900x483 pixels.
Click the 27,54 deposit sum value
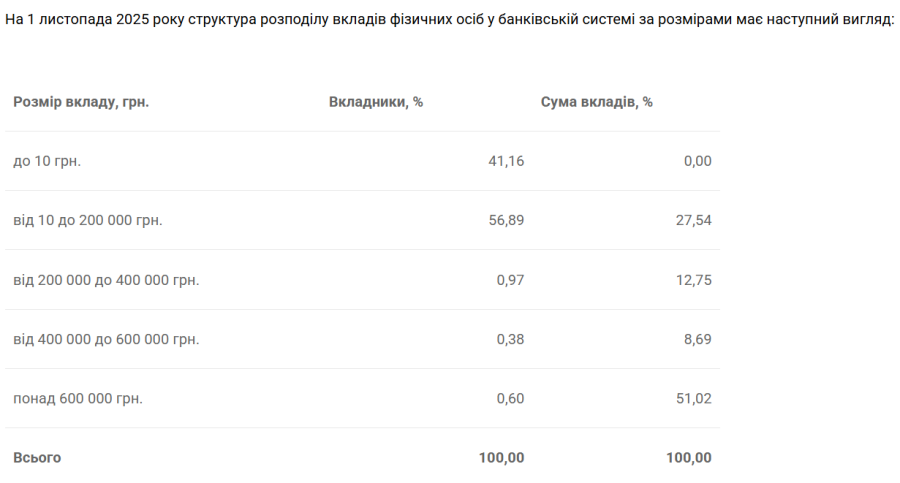tap(693, 220)
